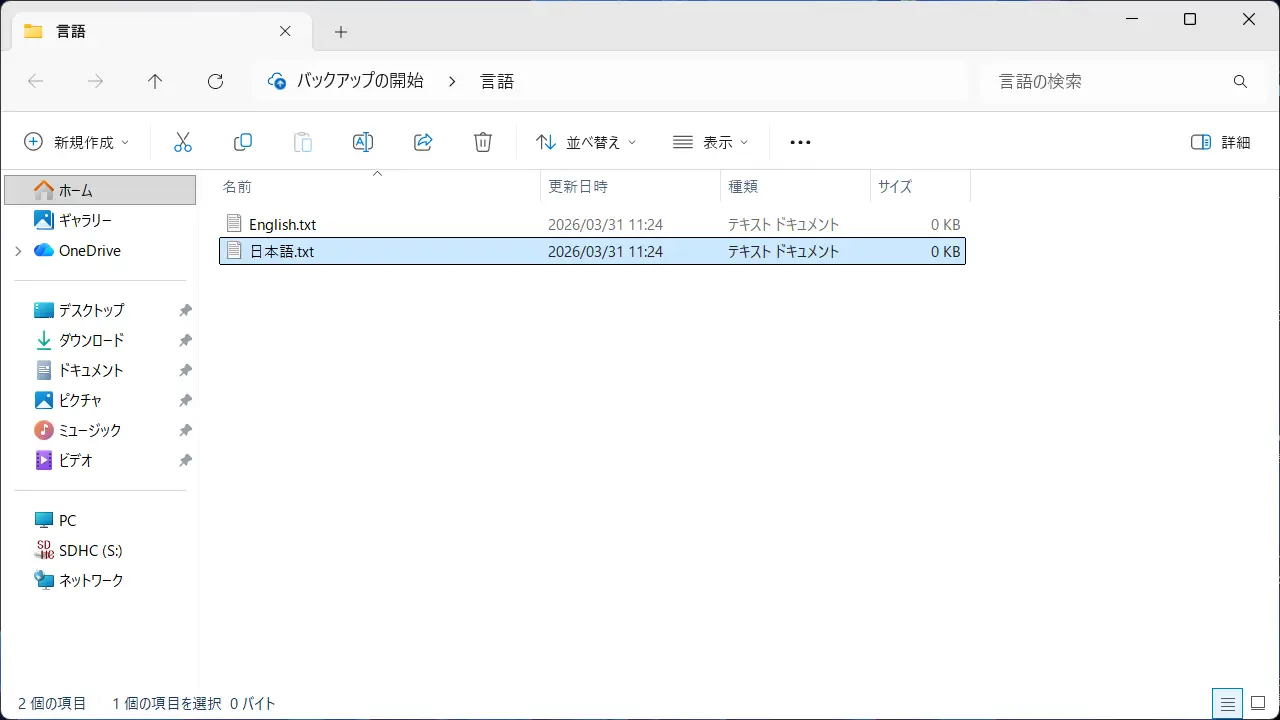Open the 表示 view dropdown
Viewport: 1280px width, 720px height.
tap(710, 142)
